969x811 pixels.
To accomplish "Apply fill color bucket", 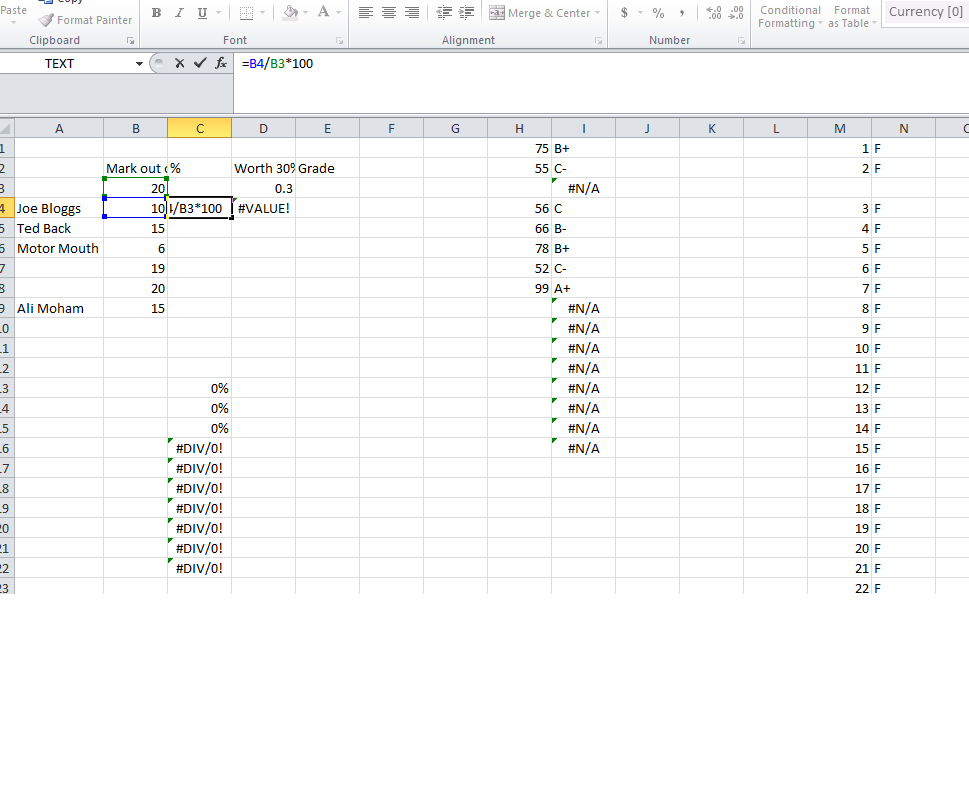I will coord(290,12).
